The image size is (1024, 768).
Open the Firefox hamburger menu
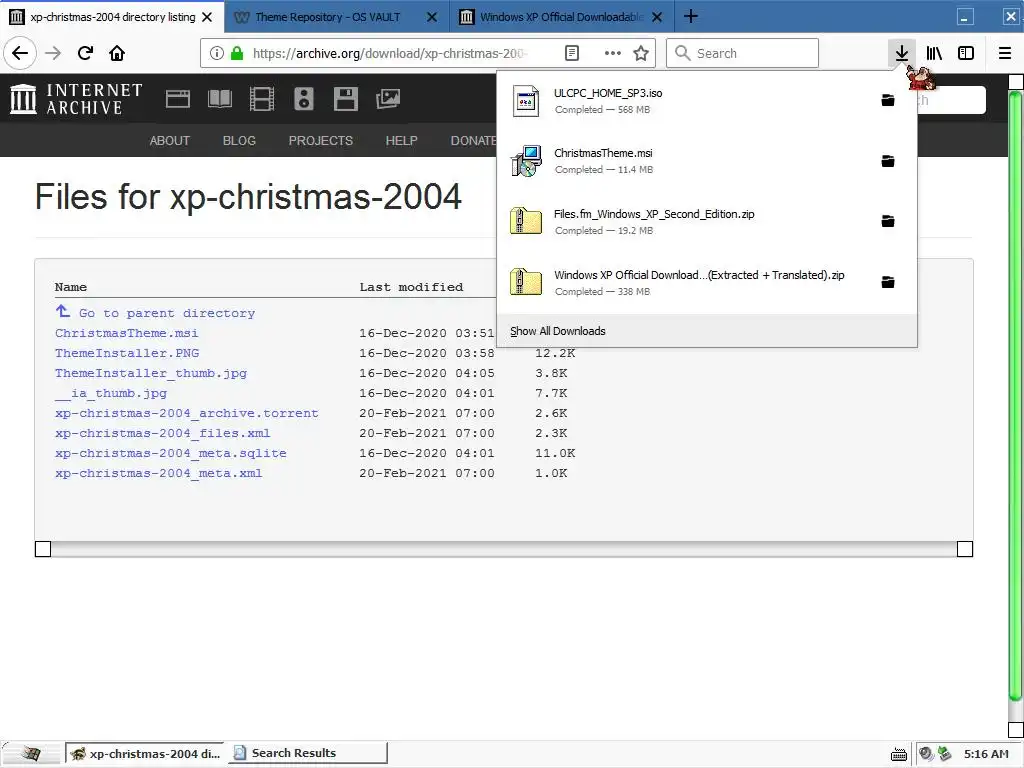1005,53
